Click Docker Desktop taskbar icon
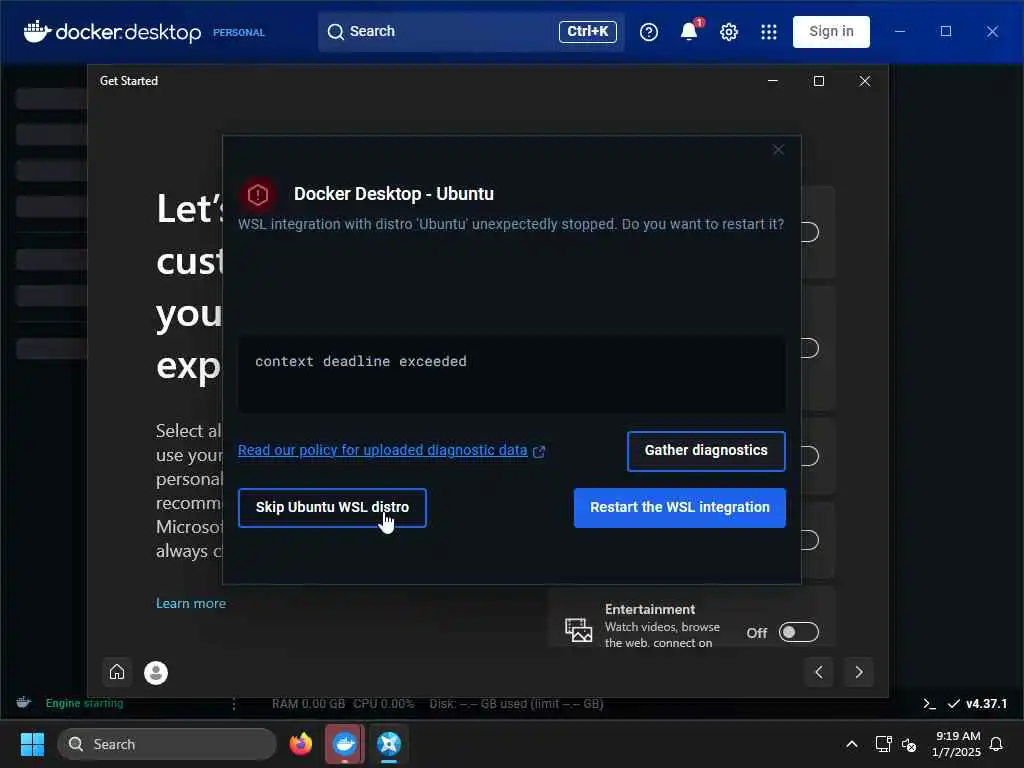This screenshot has width=1024, height=768. 344,744
